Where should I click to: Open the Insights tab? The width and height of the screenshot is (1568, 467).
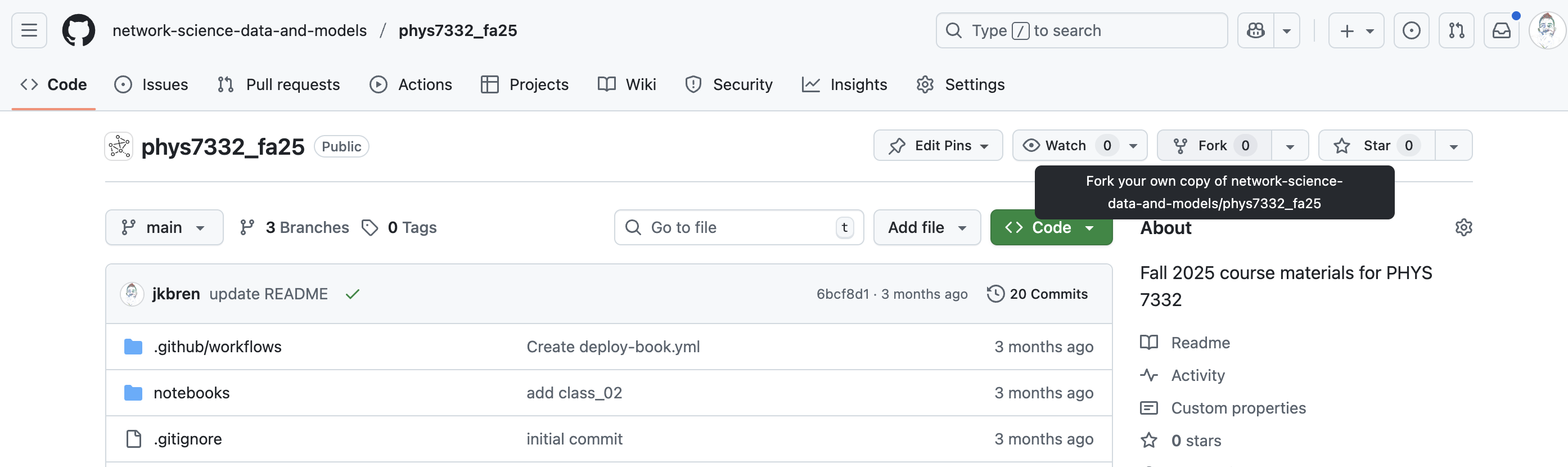[844, 84]
